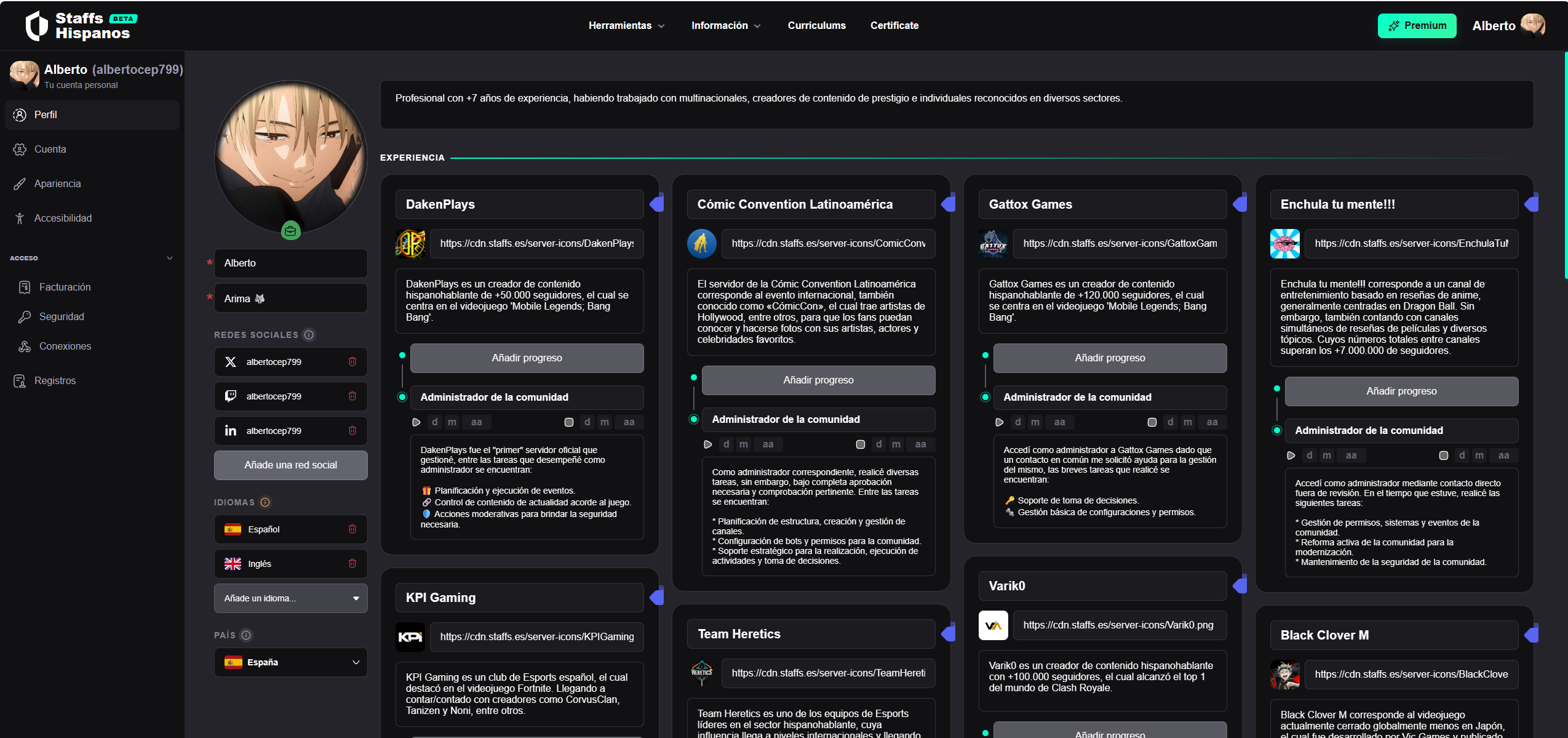Screen dimensions: 1568x738
Task: Click the Twitch logo in social networks
Action: [231, 396]
